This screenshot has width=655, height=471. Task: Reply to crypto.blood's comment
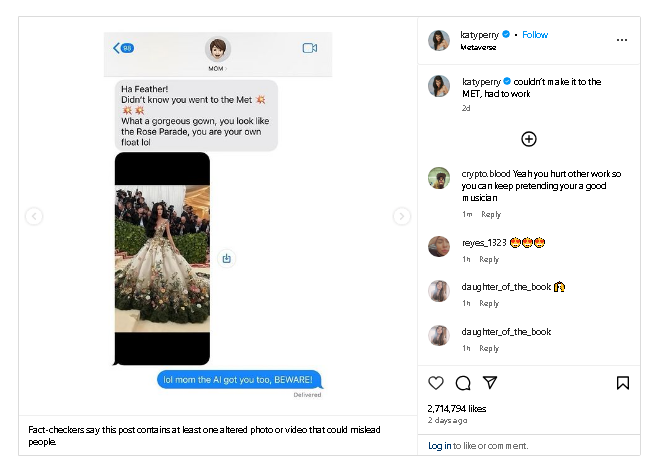coord(491,214)
